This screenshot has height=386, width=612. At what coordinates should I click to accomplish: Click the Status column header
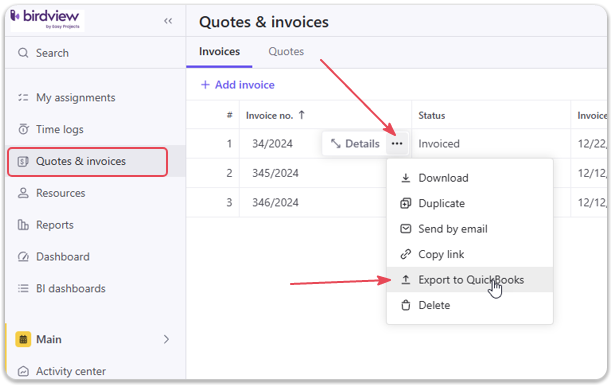pyautogui.click(x=431, y=116)
